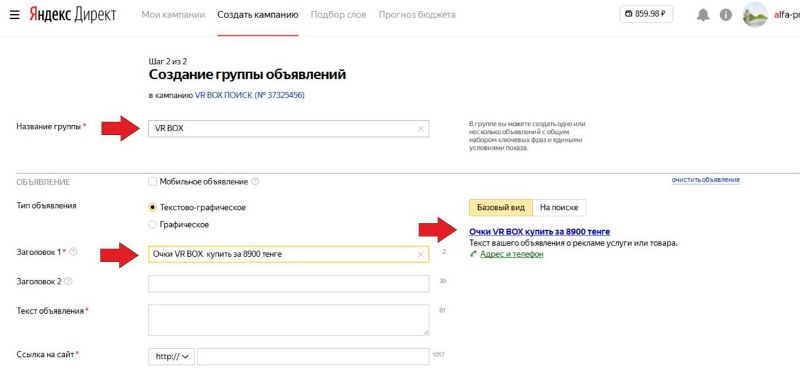Click phone icon beside Адрес и телефон

(473, 254)
